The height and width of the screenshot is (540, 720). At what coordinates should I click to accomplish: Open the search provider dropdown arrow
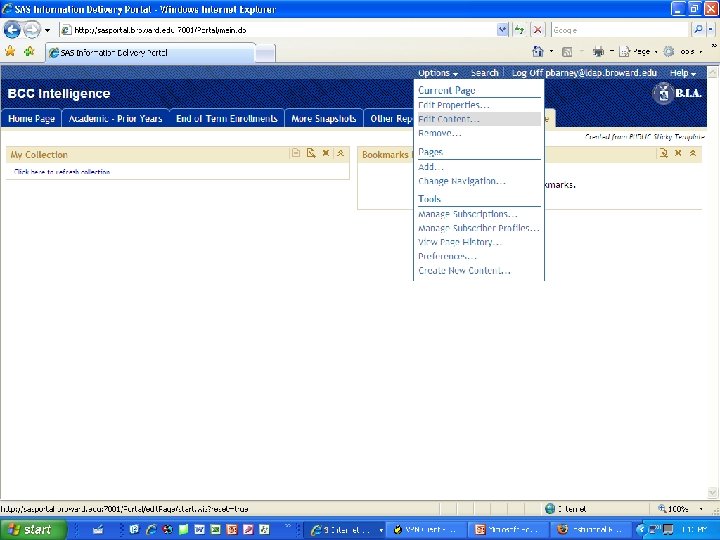710,30
